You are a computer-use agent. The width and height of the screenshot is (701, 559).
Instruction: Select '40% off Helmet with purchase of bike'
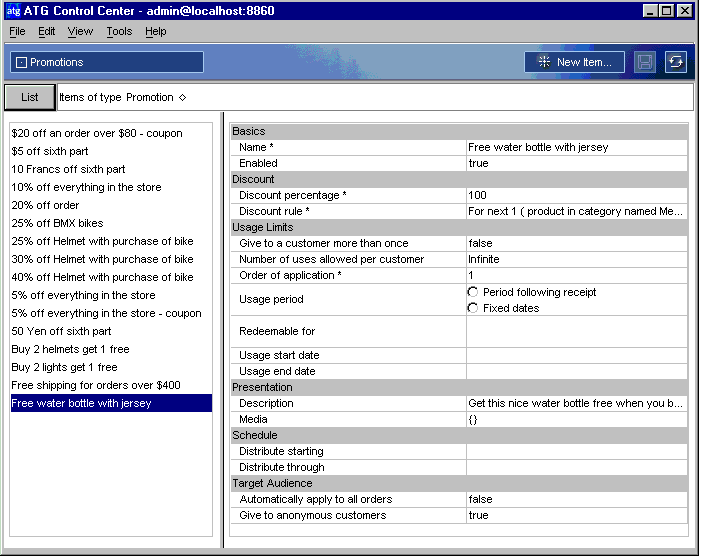point(111,277)
